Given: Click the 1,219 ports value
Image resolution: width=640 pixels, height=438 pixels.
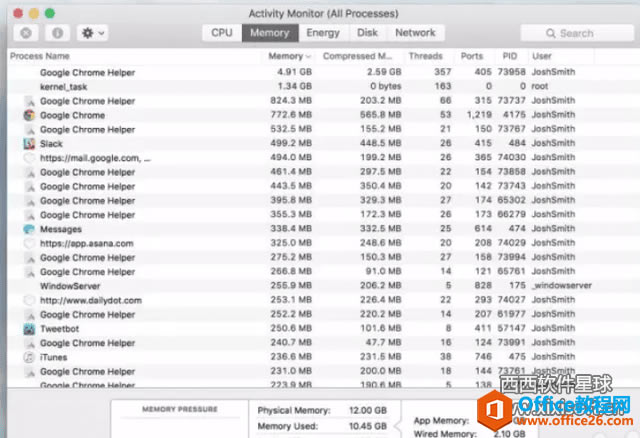Looking at the screenshot, I should (x=479, y=115).
